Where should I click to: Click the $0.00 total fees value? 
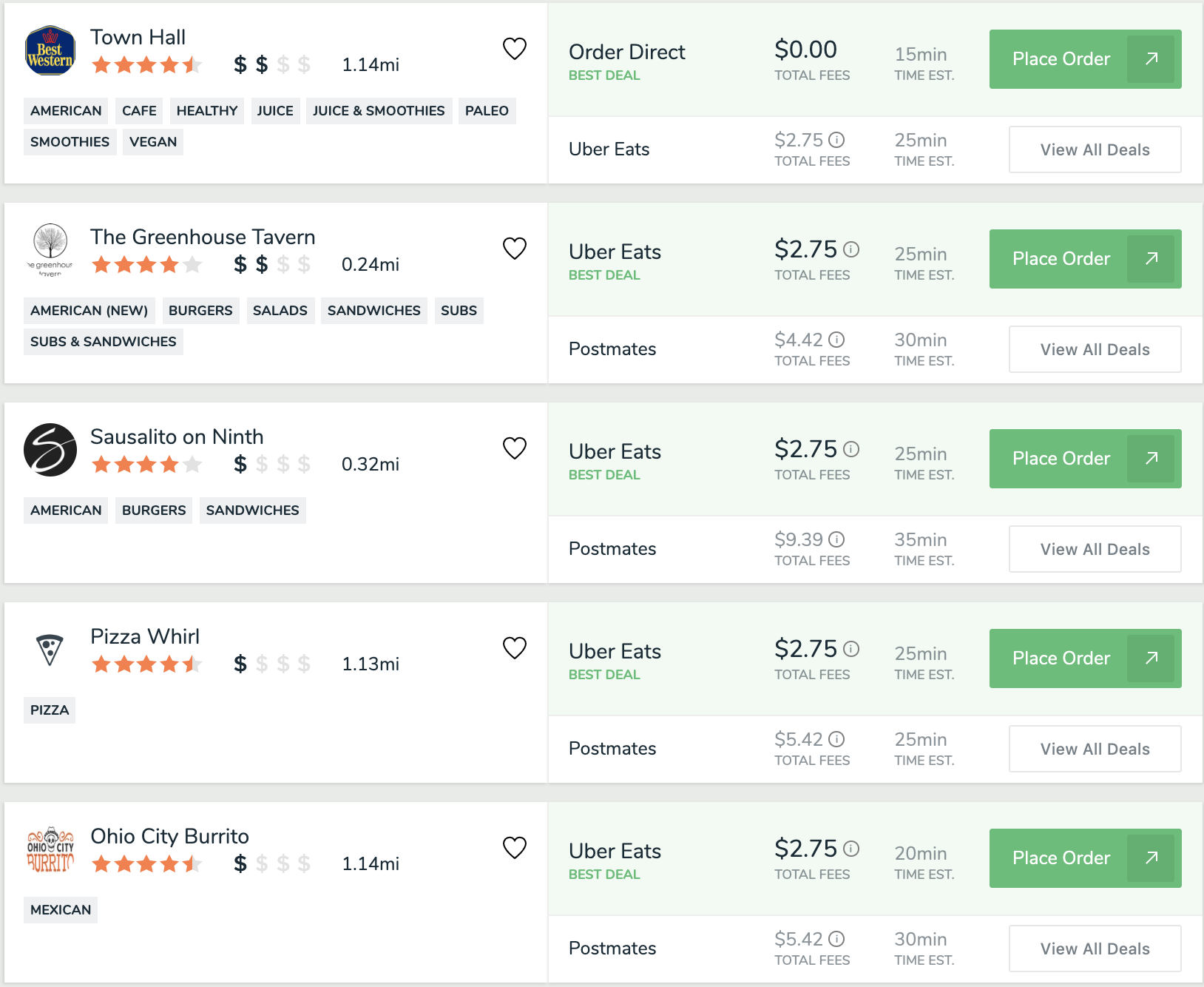(805, 50)
